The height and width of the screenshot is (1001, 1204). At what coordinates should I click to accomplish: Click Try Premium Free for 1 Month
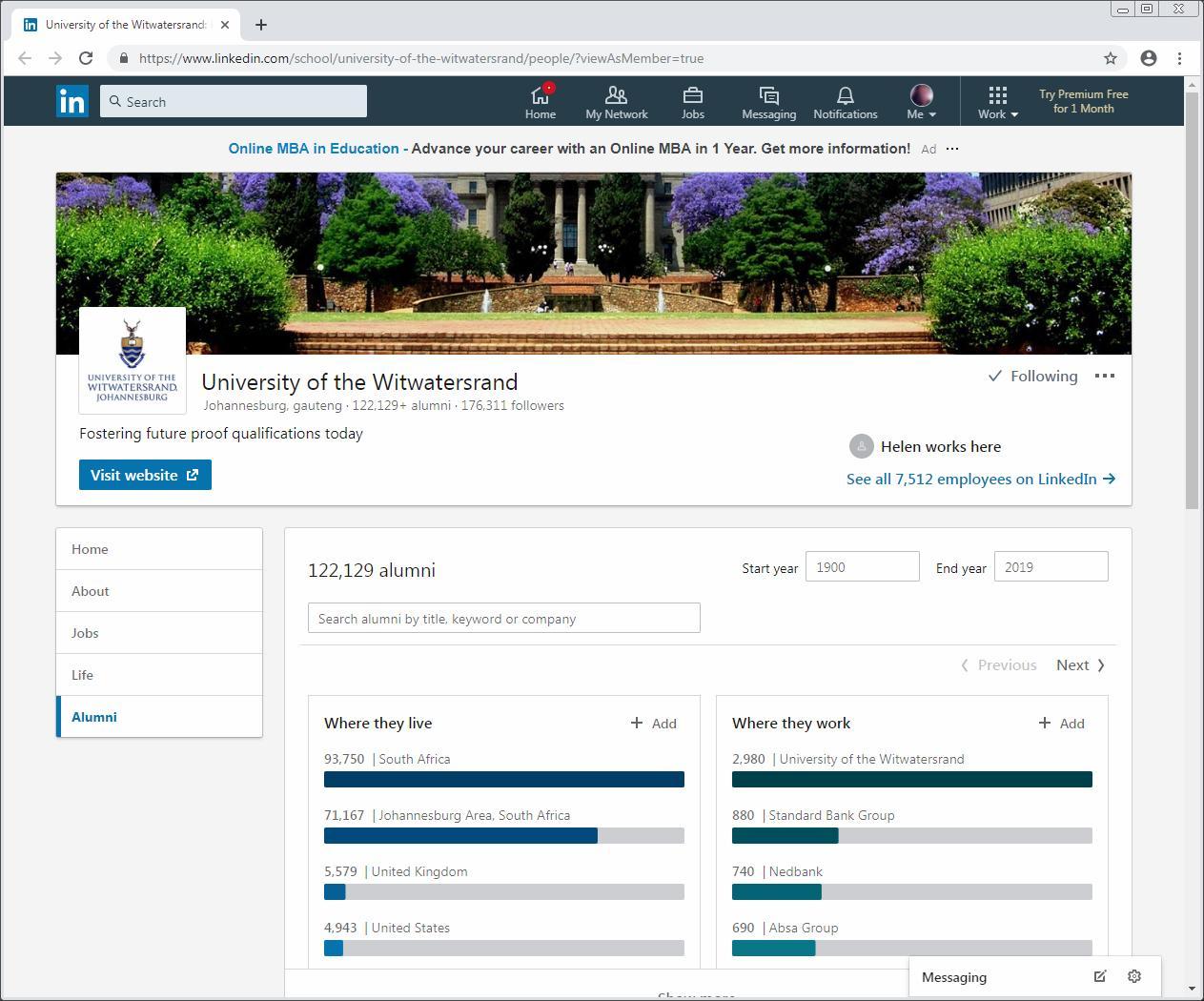[1083, 101]
